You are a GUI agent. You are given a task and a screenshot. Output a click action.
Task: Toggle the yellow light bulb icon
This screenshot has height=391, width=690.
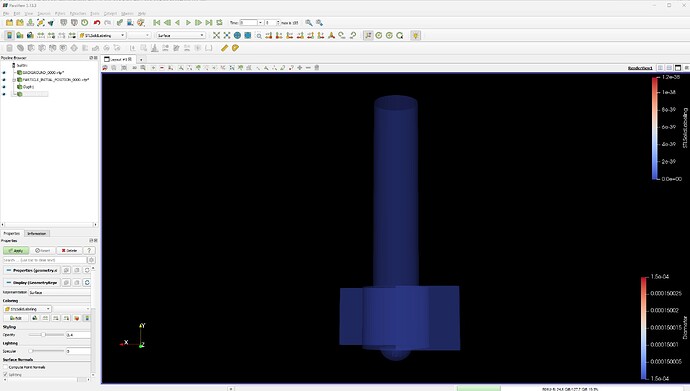416,36
